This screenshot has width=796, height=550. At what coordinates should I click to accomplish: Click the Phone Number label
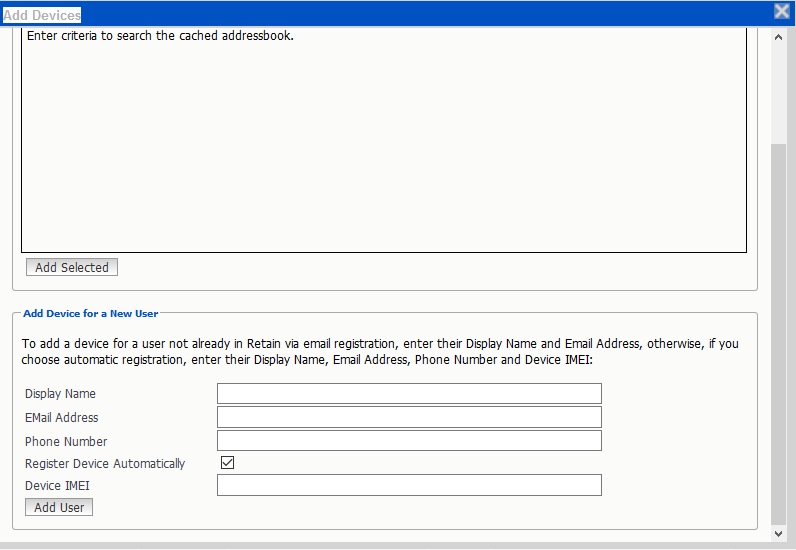[x=66, y=442]
